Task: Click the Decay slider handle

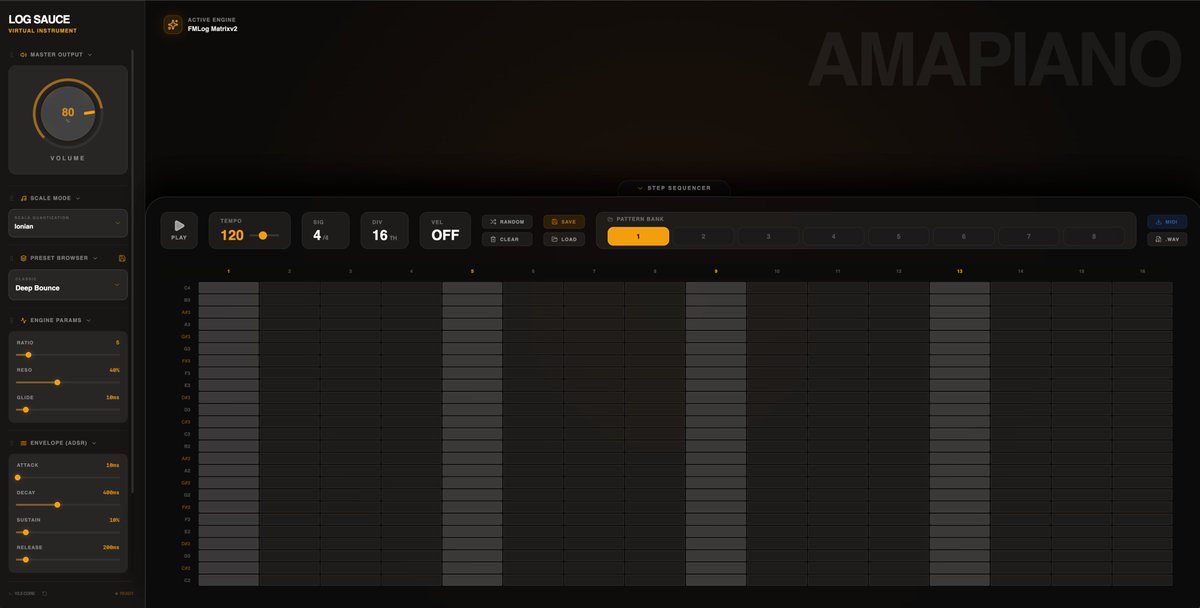Action: click(x=57, y=504)
